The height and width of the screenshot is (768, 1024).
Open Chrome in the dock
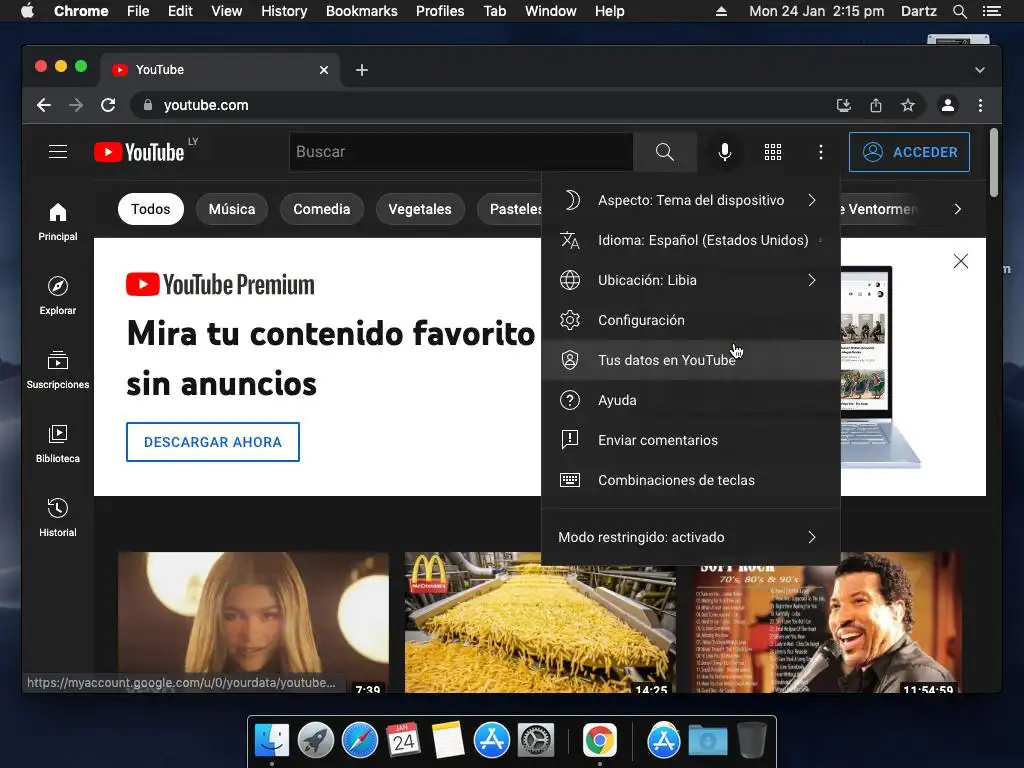pos(600,741)
